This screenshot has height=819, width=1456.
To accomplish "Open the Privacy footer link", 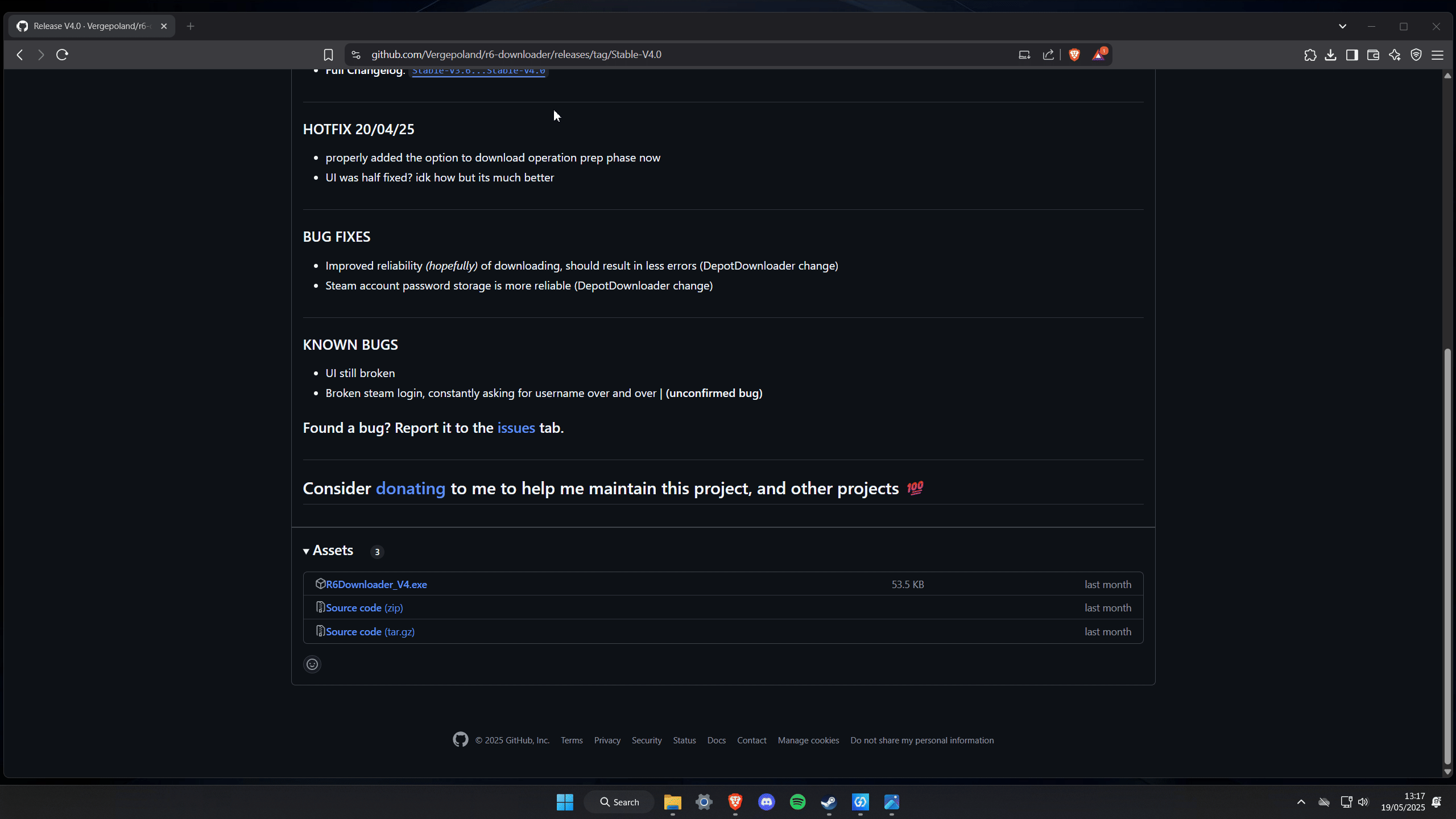I will (607, 741).
